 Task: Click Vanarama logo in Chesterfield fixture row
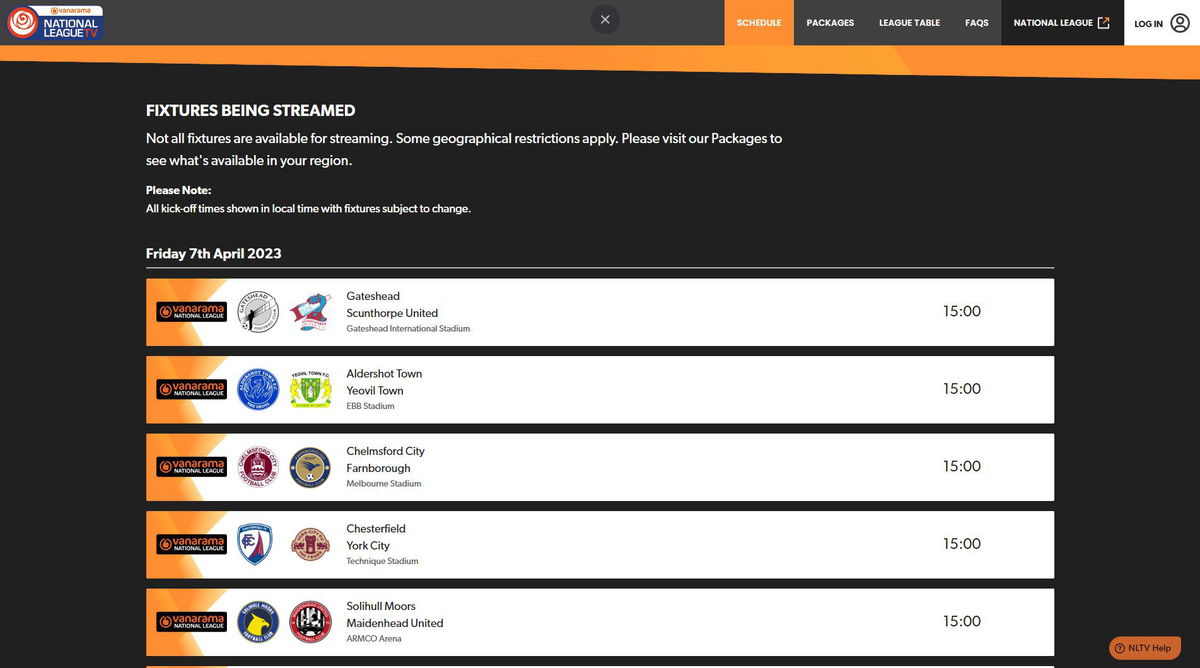coord(191,544)
